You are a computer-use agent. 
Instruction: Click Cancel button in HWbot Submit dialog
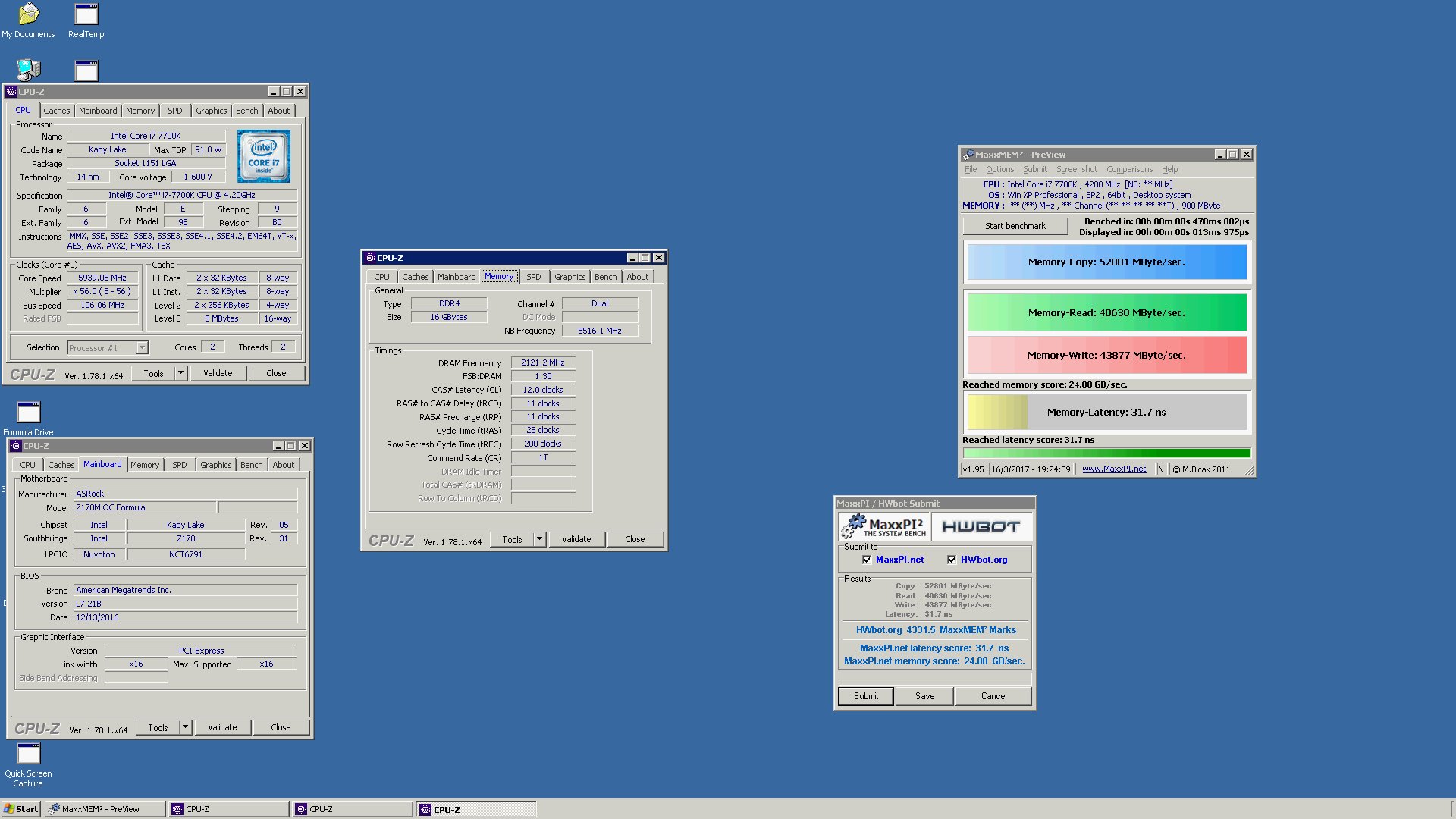[993, 696]
